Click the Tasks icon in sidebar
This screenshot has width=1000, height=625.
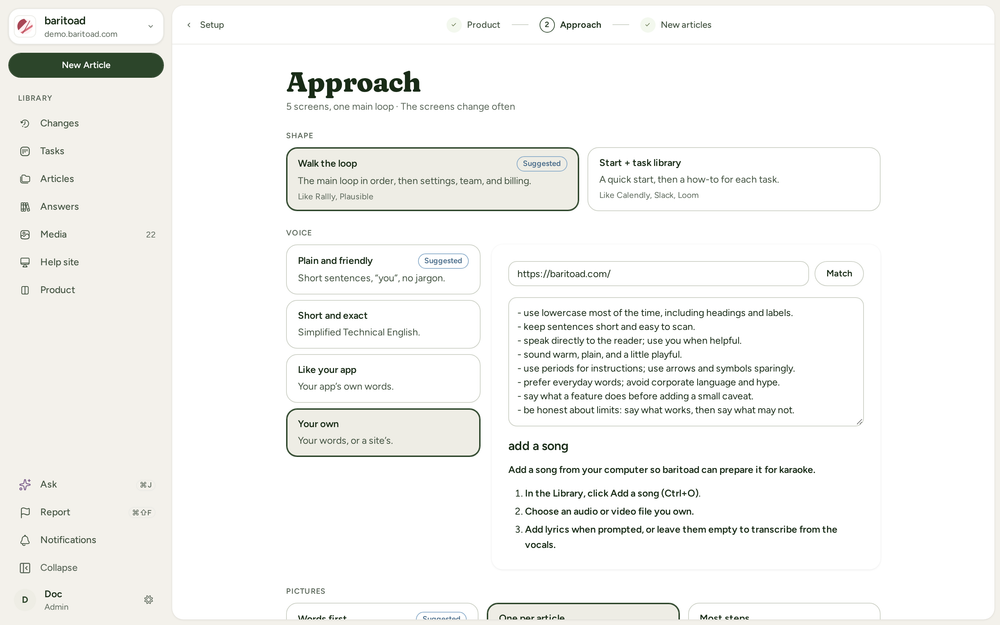(x=25, y=151)
